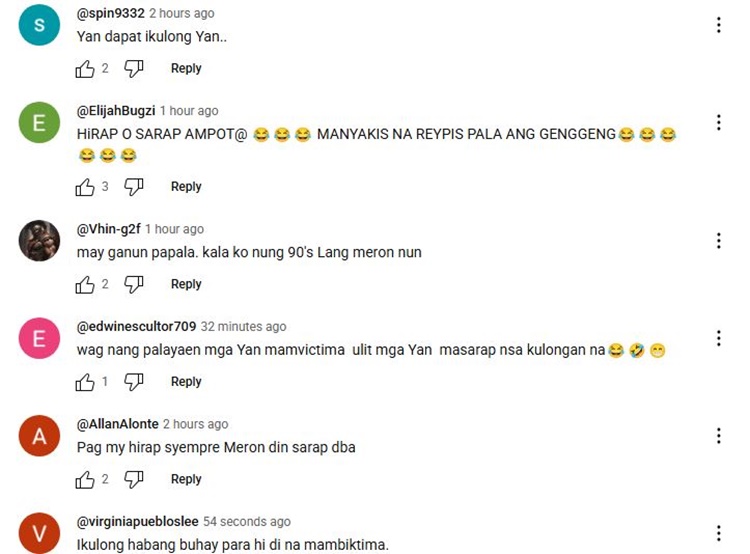Like @ElijahBugzi's comment
This screenshot has width=750, height=554.
[85, 187]
